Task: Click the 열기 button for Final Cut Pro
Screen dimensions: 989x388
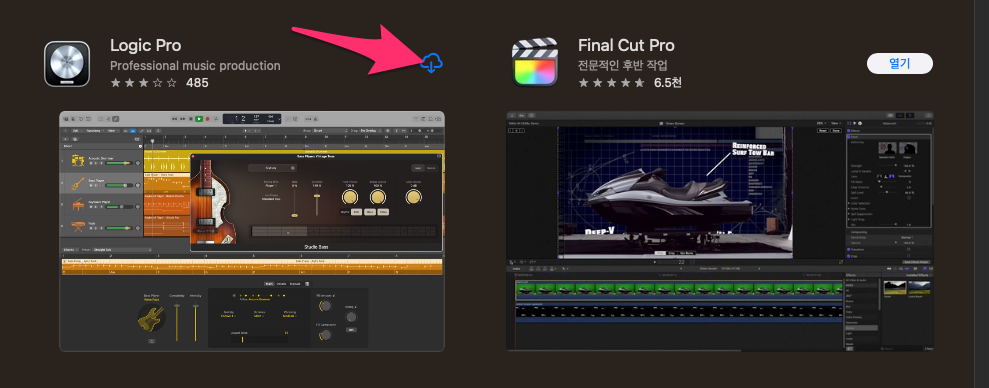Action: (x=899, y=64)
